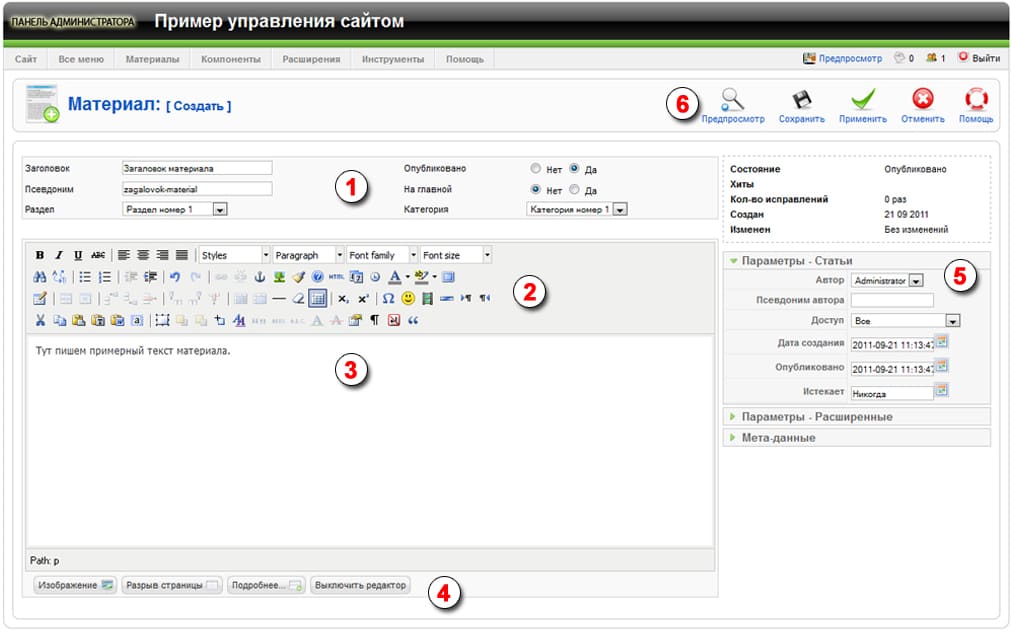The width and height of the screenshot is (1012, 634).
Task: Click the Заголовок title input field
Action: [x=196, y=168]
